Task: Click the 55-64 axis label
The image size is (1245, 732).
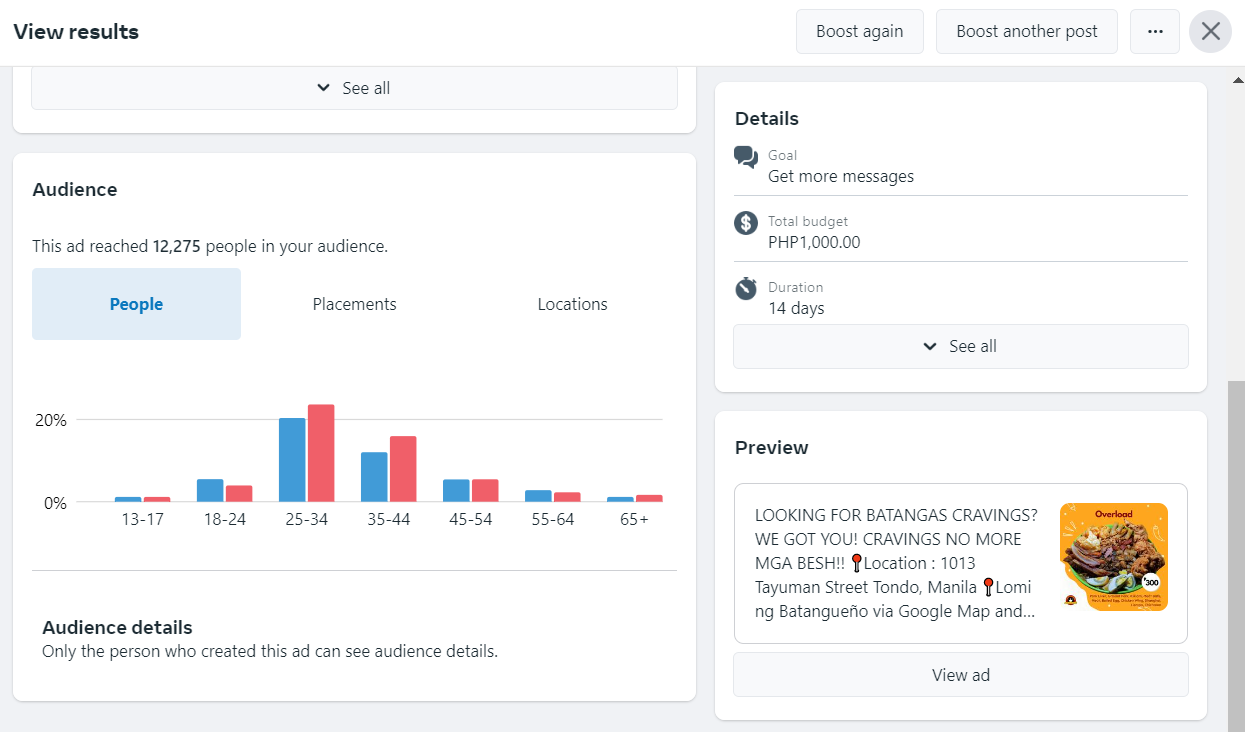Action: point(552,520)
